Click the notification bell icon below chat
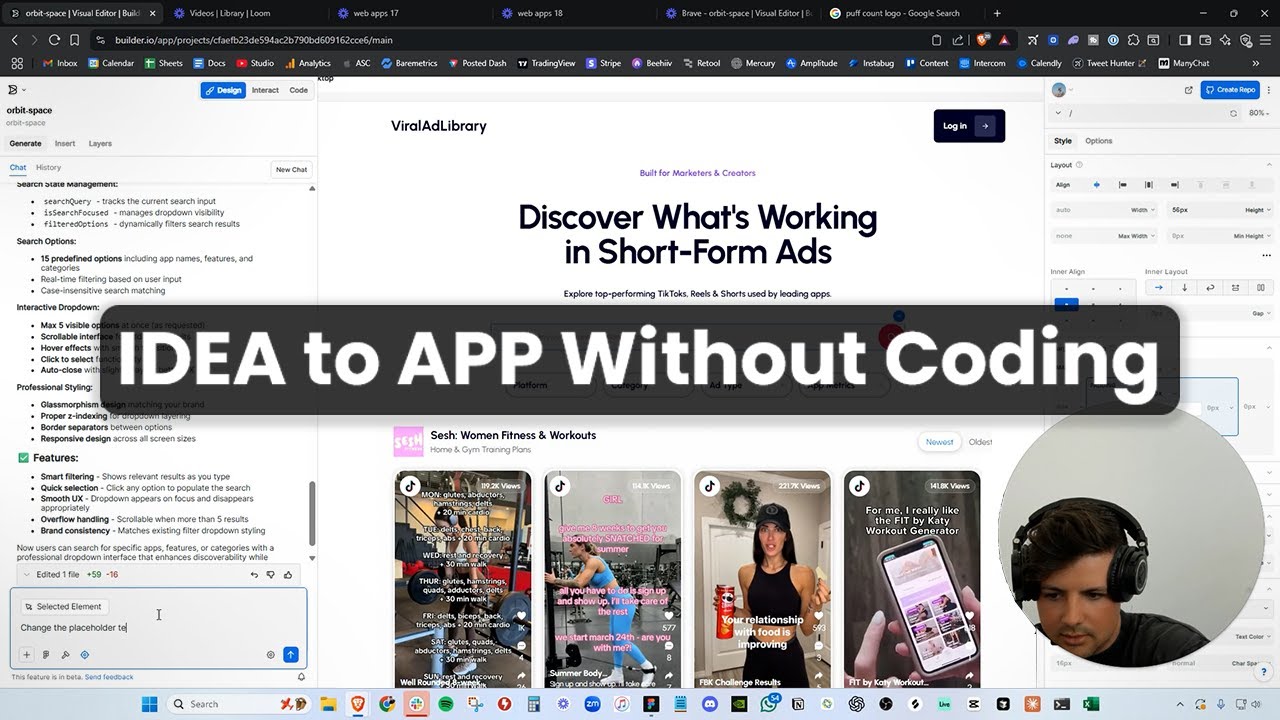The width and height of the screenshot is (1280, 720). click(301, 677)
